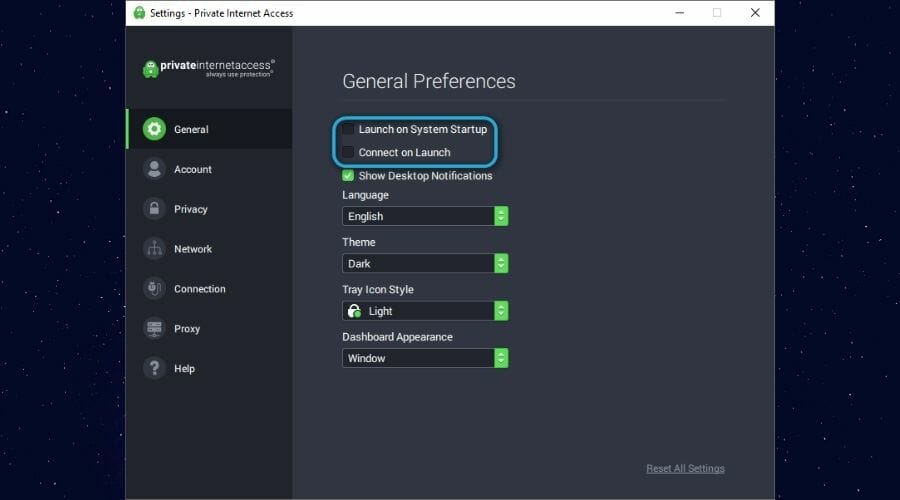
Task: Enable Launch on System Startup checkbox
Action: 348,129
